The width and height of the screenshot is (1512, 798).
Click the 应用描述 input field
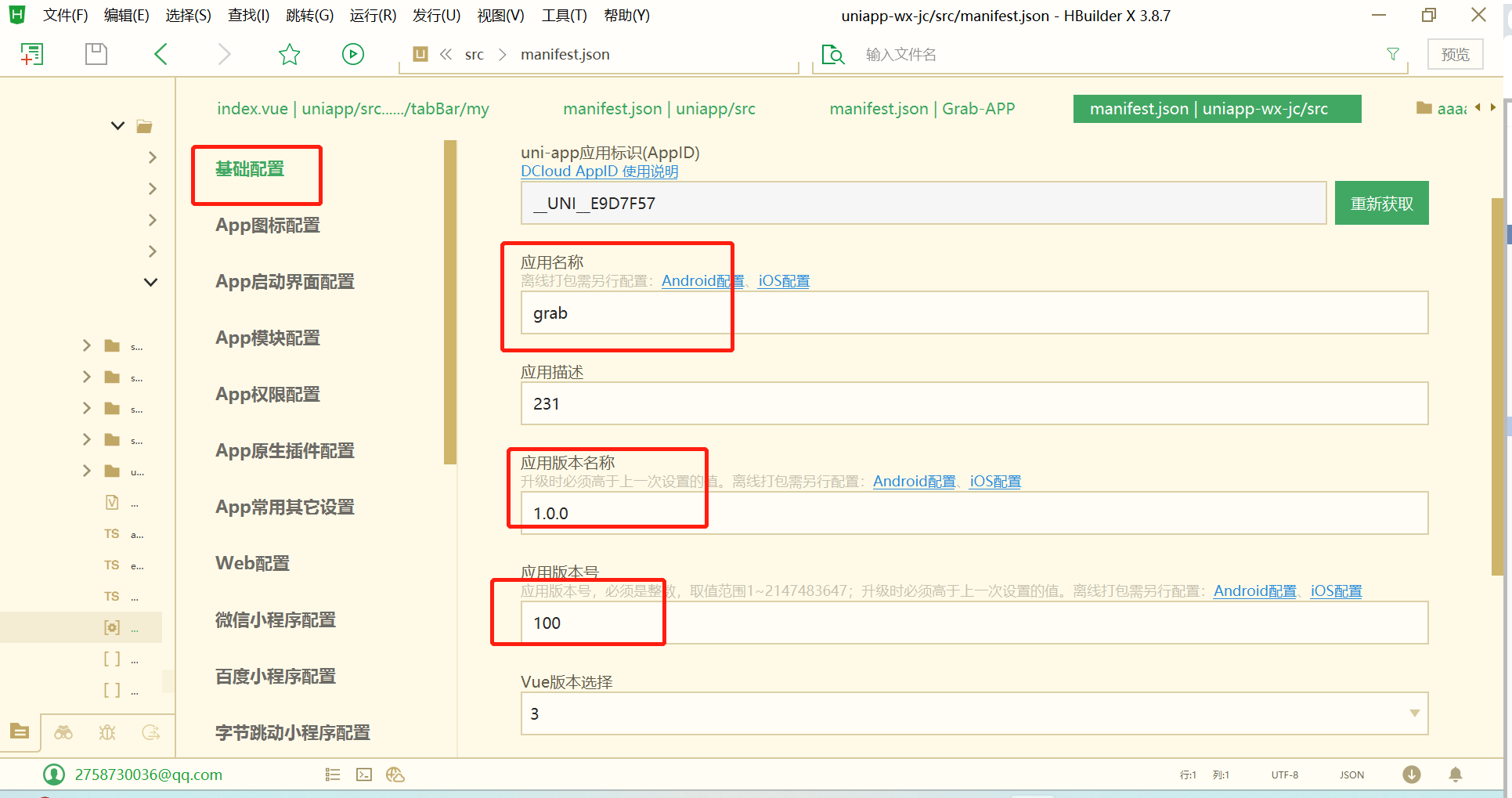(974, 403)
